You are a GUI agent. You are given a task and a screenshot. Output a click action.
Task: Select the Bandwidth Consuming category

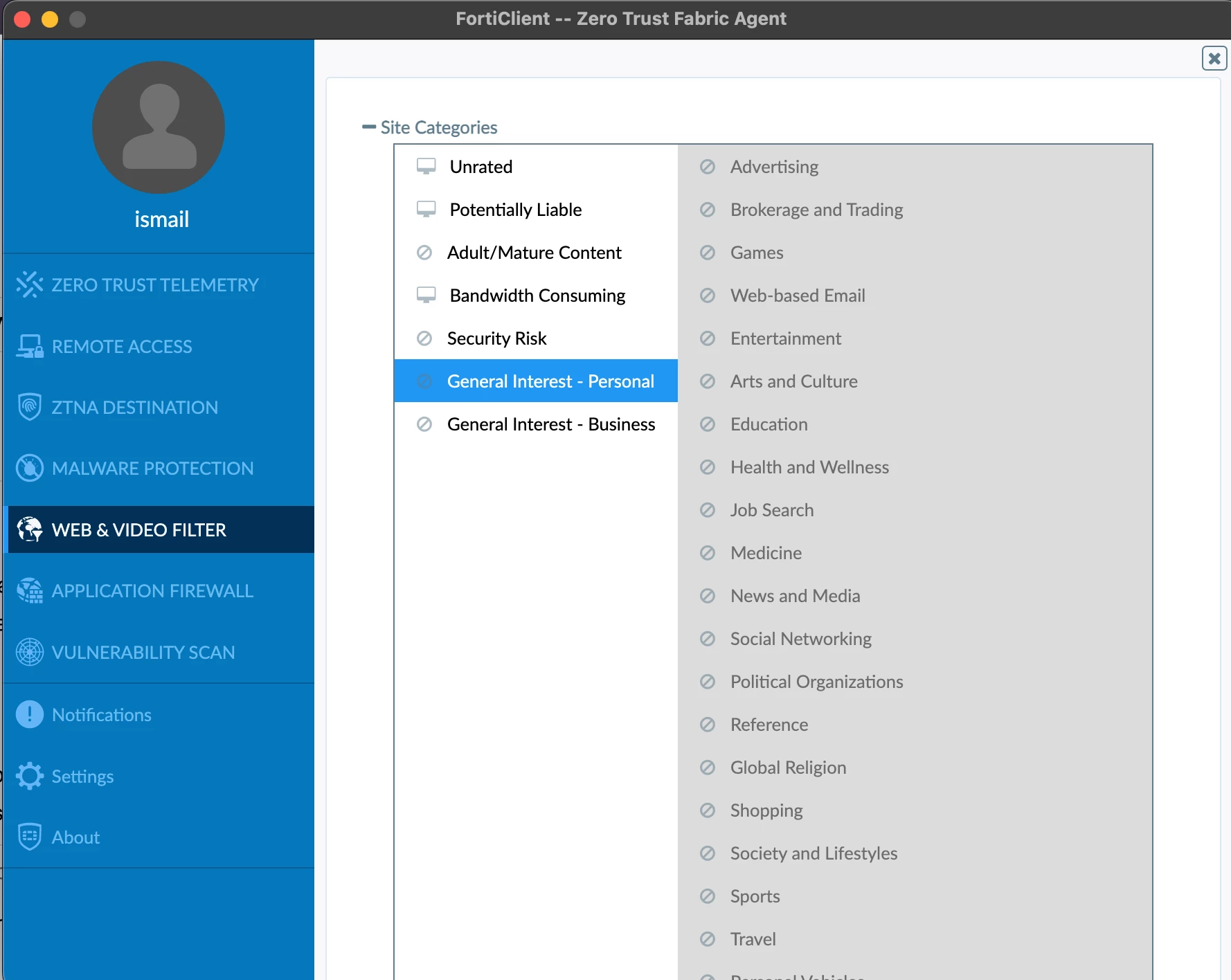[536, 296]
